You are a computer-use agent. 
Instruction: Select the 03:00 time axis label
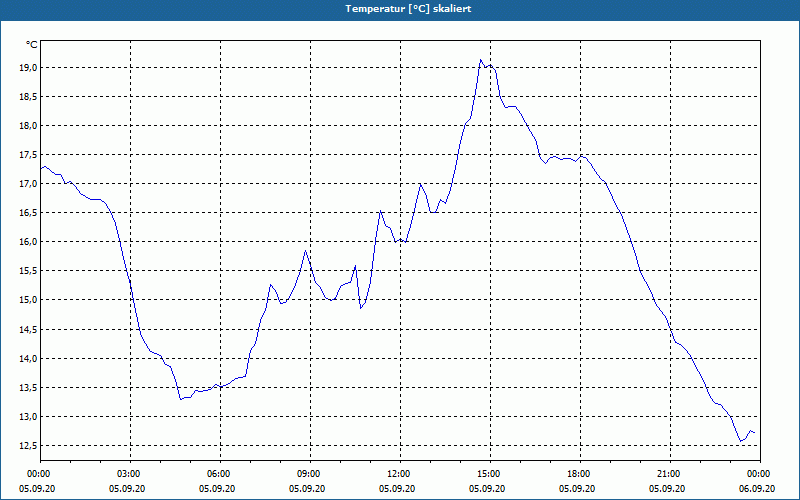[x=130, y=474]
